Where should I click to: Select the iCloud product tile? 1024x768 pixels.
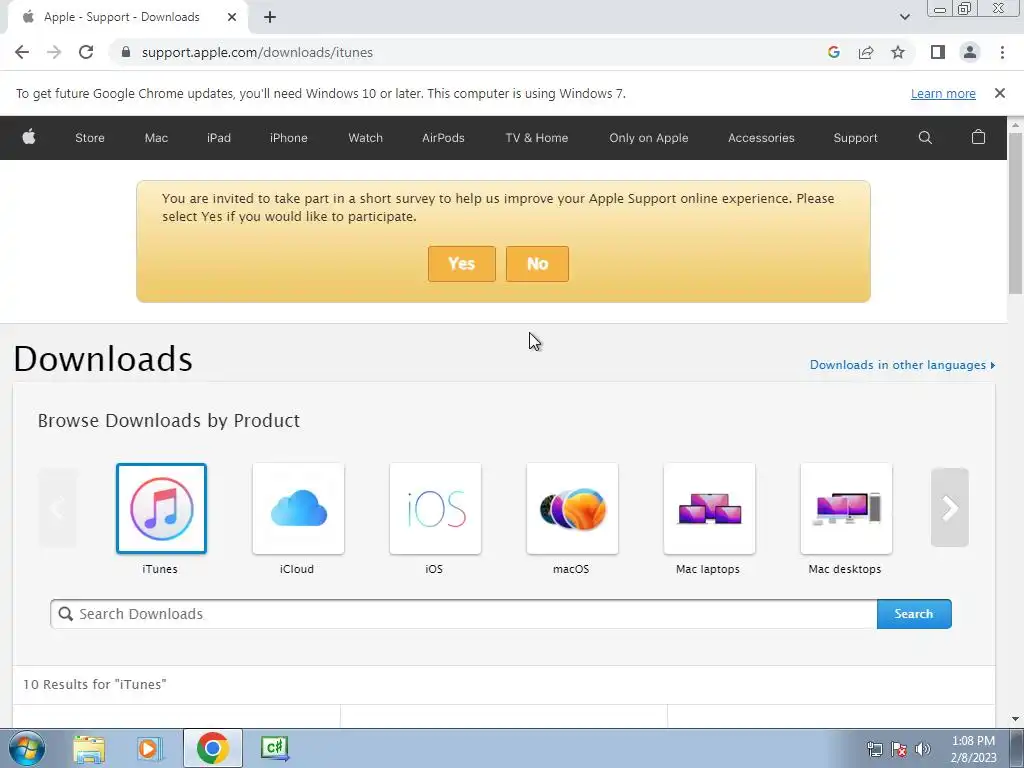(298, 509)
